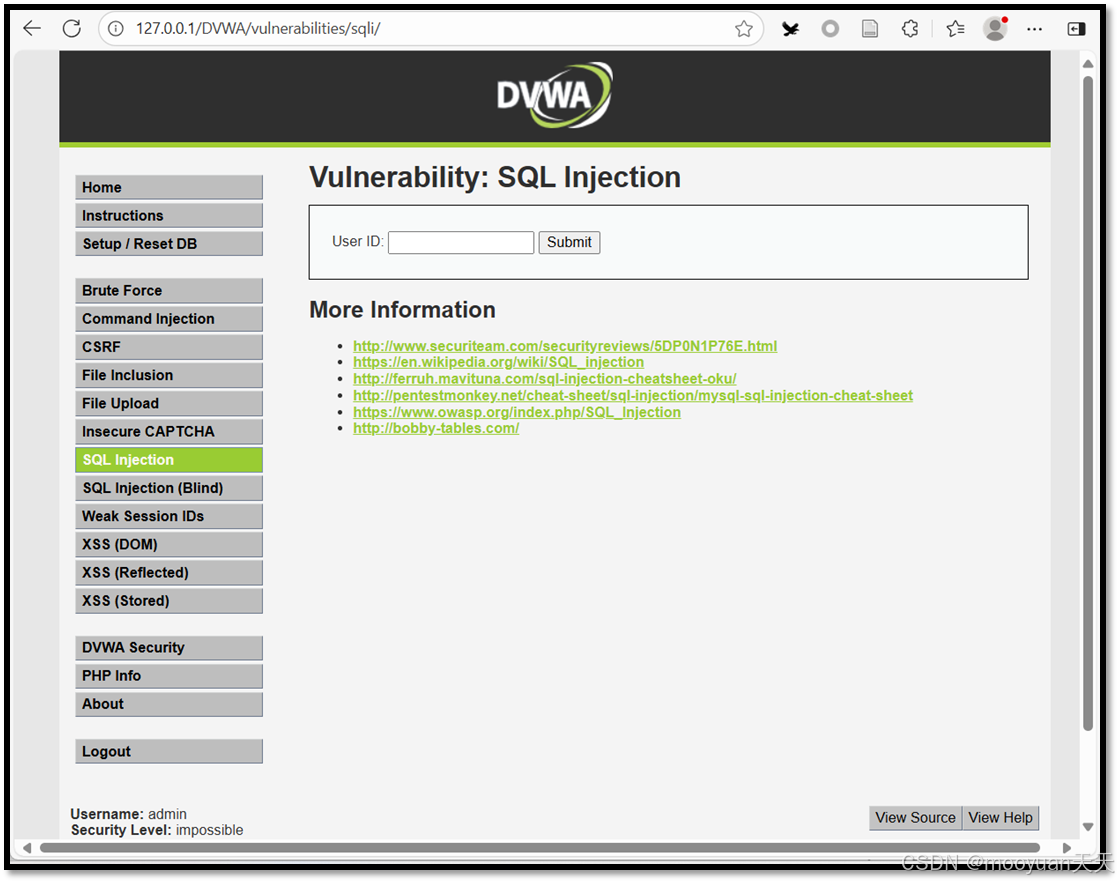Click the View Help button
This screenshot has width=1119, height=883.
click(x=1001, y=817)
